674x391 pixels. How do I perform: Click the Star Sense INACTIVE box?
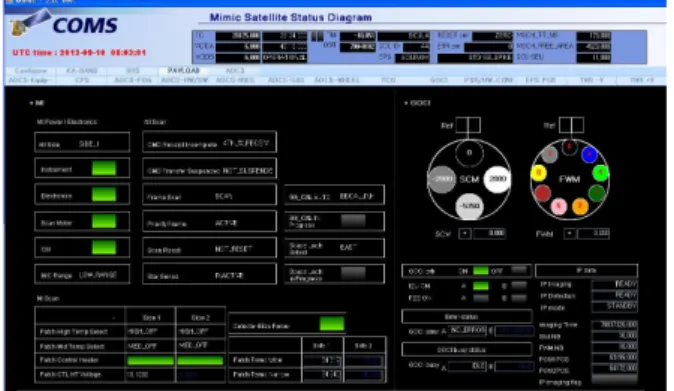click(209, 275)
